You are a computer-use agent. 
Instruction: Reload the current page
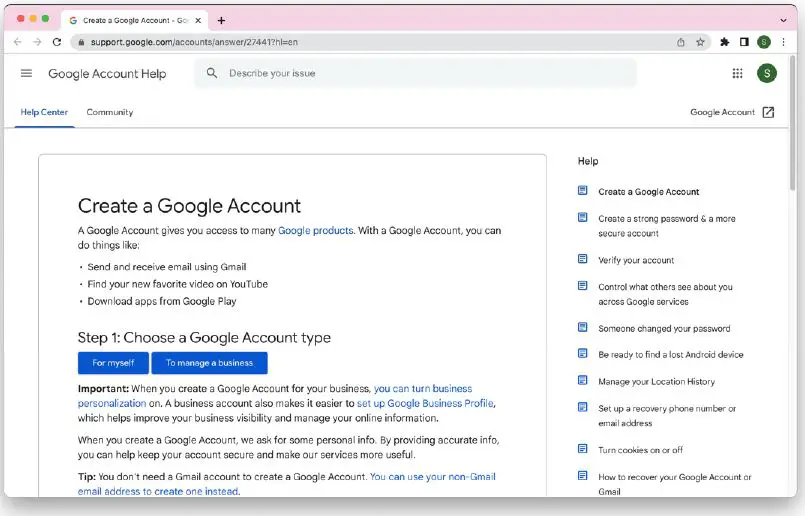pos(57,42)
